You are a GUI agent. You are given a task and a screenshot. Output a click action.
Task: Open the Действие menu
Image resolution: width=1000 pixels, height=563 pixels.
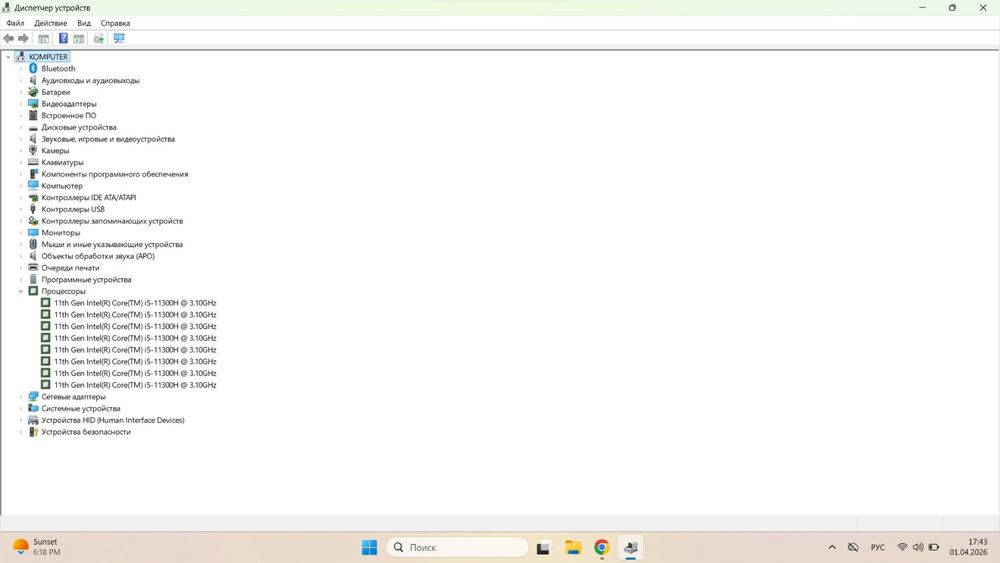tap(50, 23)
